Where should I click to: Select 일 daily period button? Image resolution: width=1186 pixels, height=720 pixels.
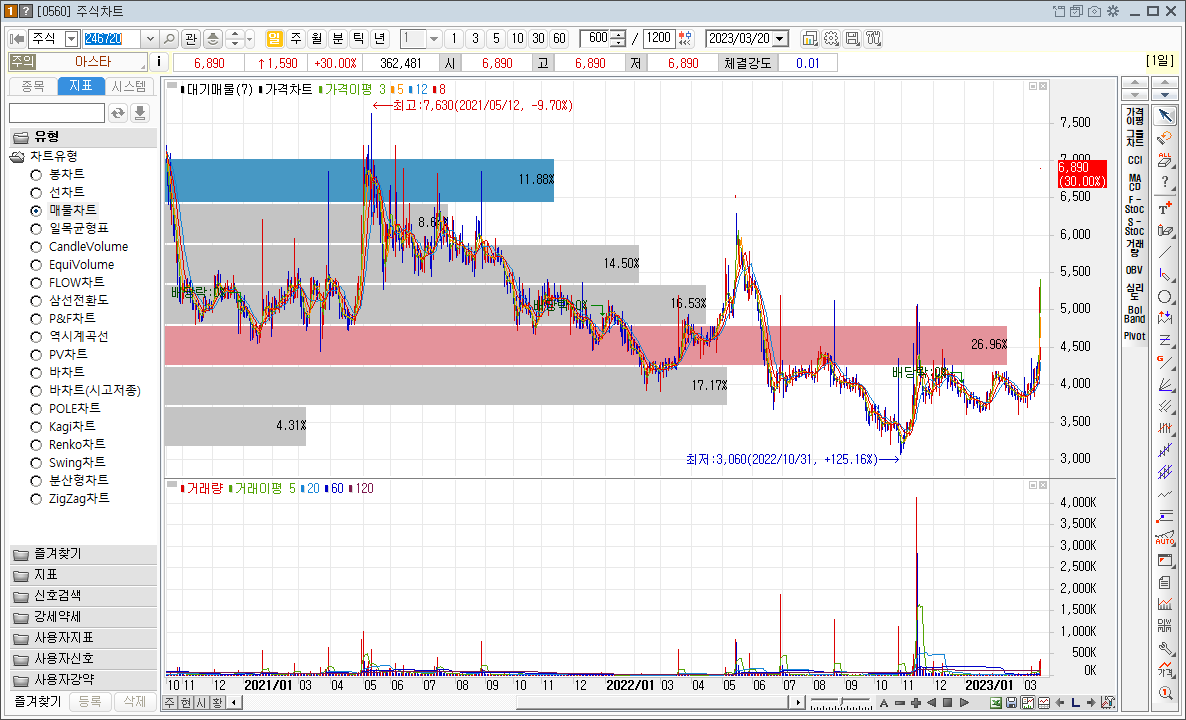click(x=275, y=39)
